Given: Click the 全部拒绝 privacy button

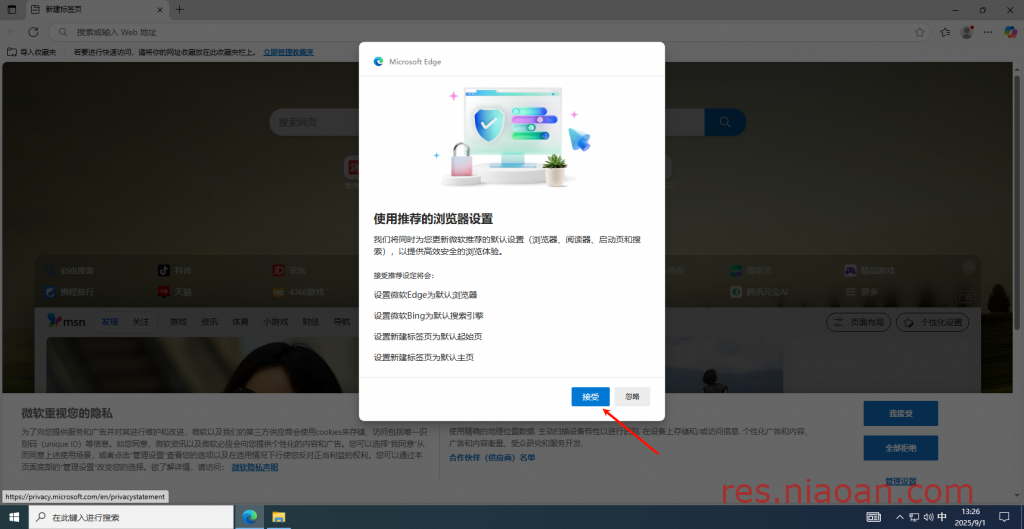Looking at the screenshot, I should 901,448.
